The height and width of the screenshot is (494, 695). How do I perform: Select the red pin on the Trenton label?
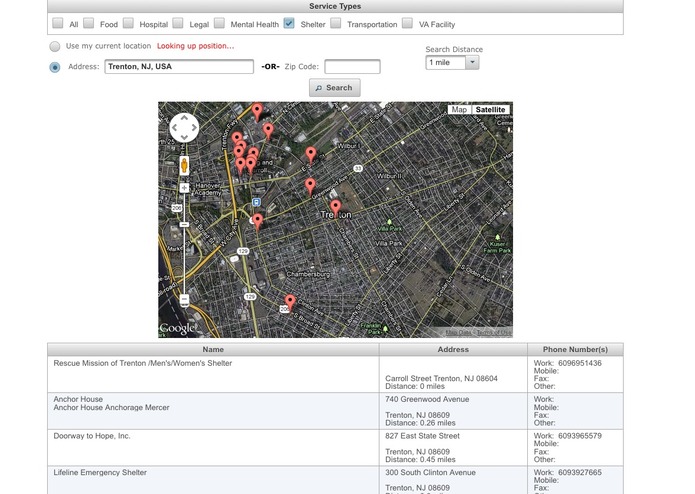(x=336, y=208)
